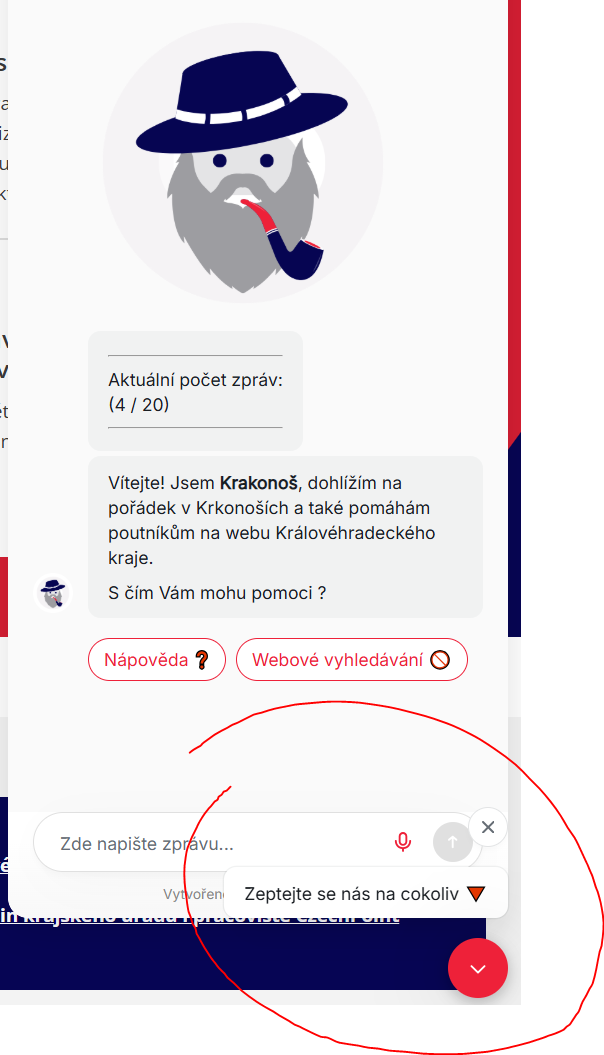Collapse the chat with red chevron button
The width and height of the screenshot is (604, 1055).
478,969
